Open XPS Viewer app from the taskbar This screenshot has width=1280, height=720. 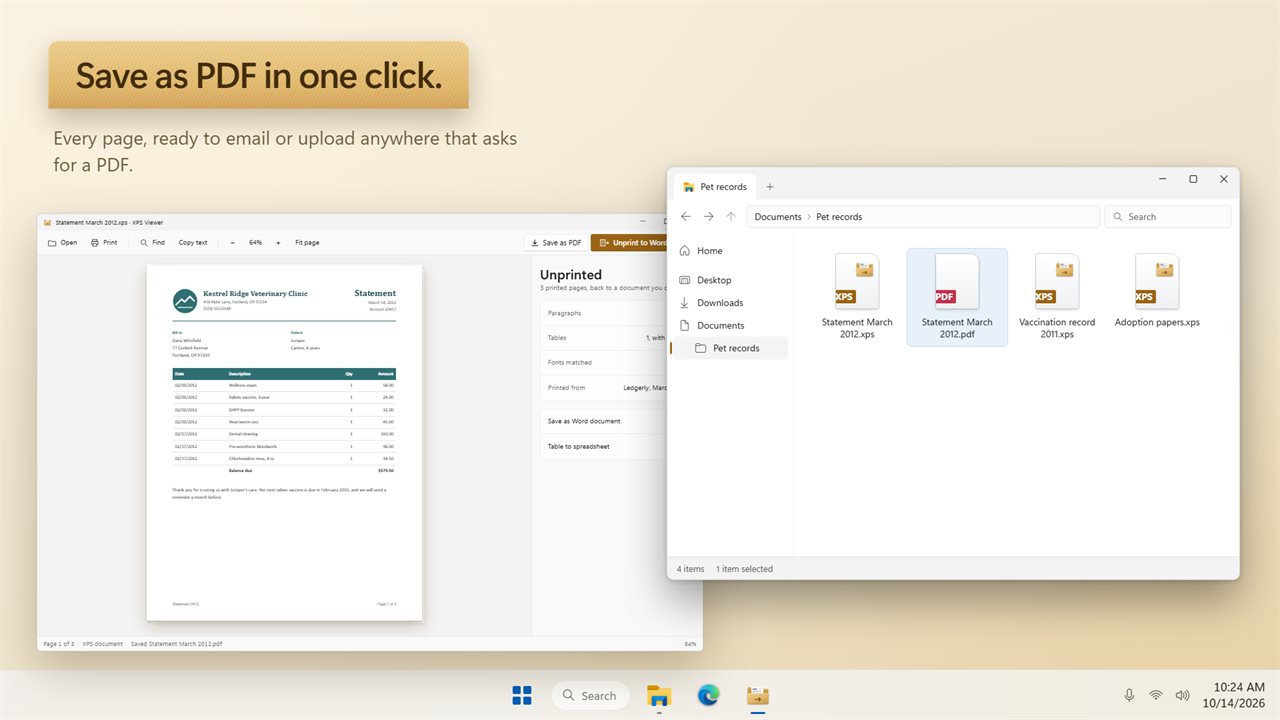(x=758, y=695)
